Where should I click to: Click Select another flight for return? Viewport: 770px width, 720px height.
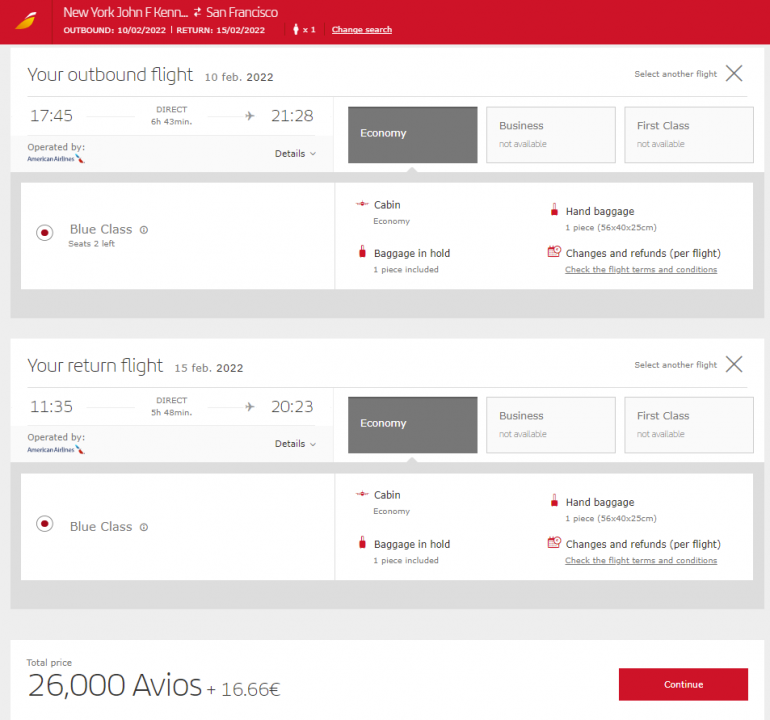(x=675, y=365)
